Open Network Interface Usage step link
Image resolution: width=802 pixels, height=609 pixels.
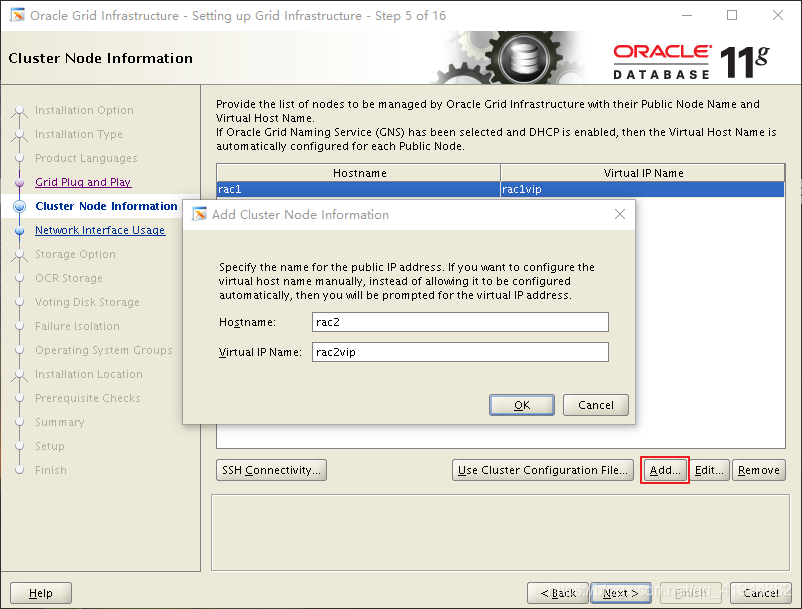point(100,230)
